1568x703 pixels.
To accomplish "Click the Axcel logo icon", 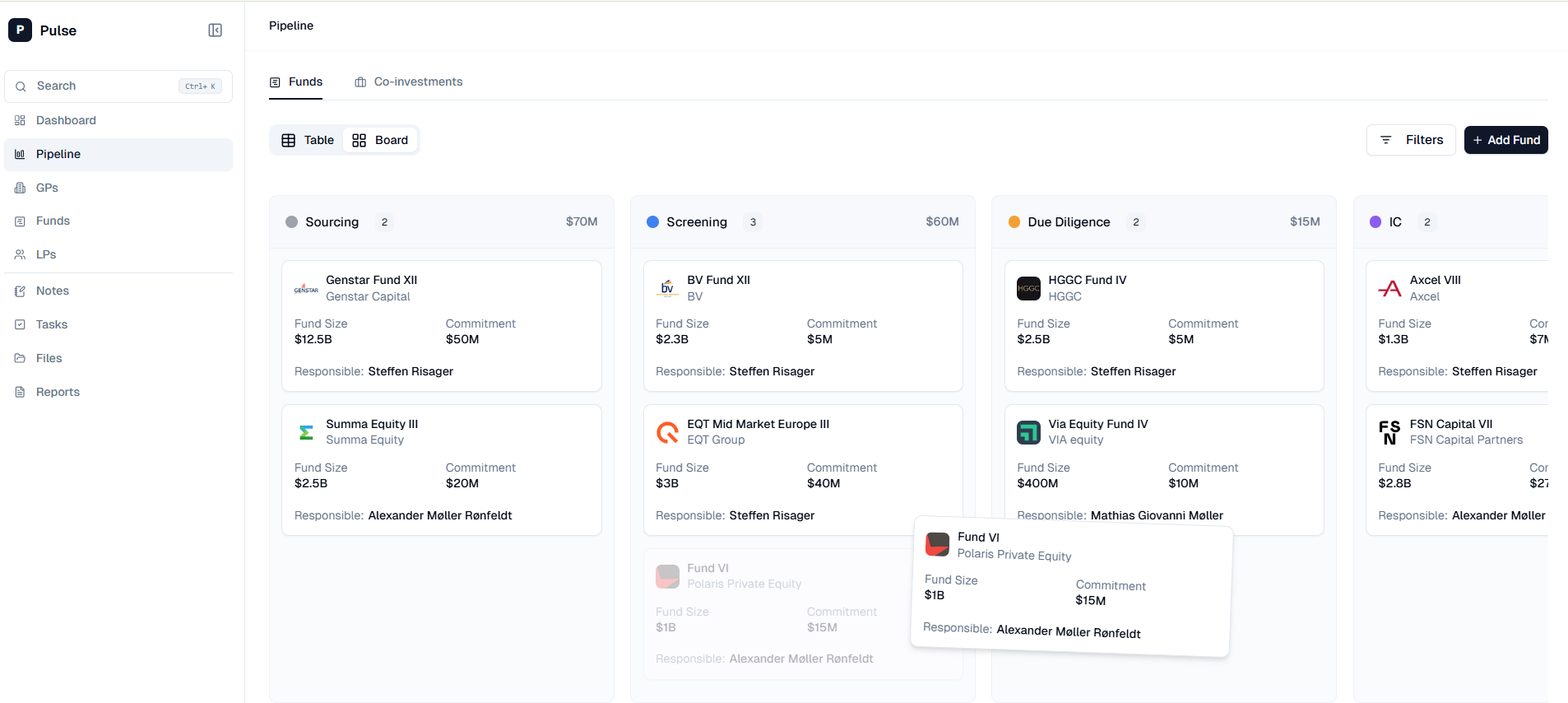I will pyautogui.click(x=1389, y=289).
